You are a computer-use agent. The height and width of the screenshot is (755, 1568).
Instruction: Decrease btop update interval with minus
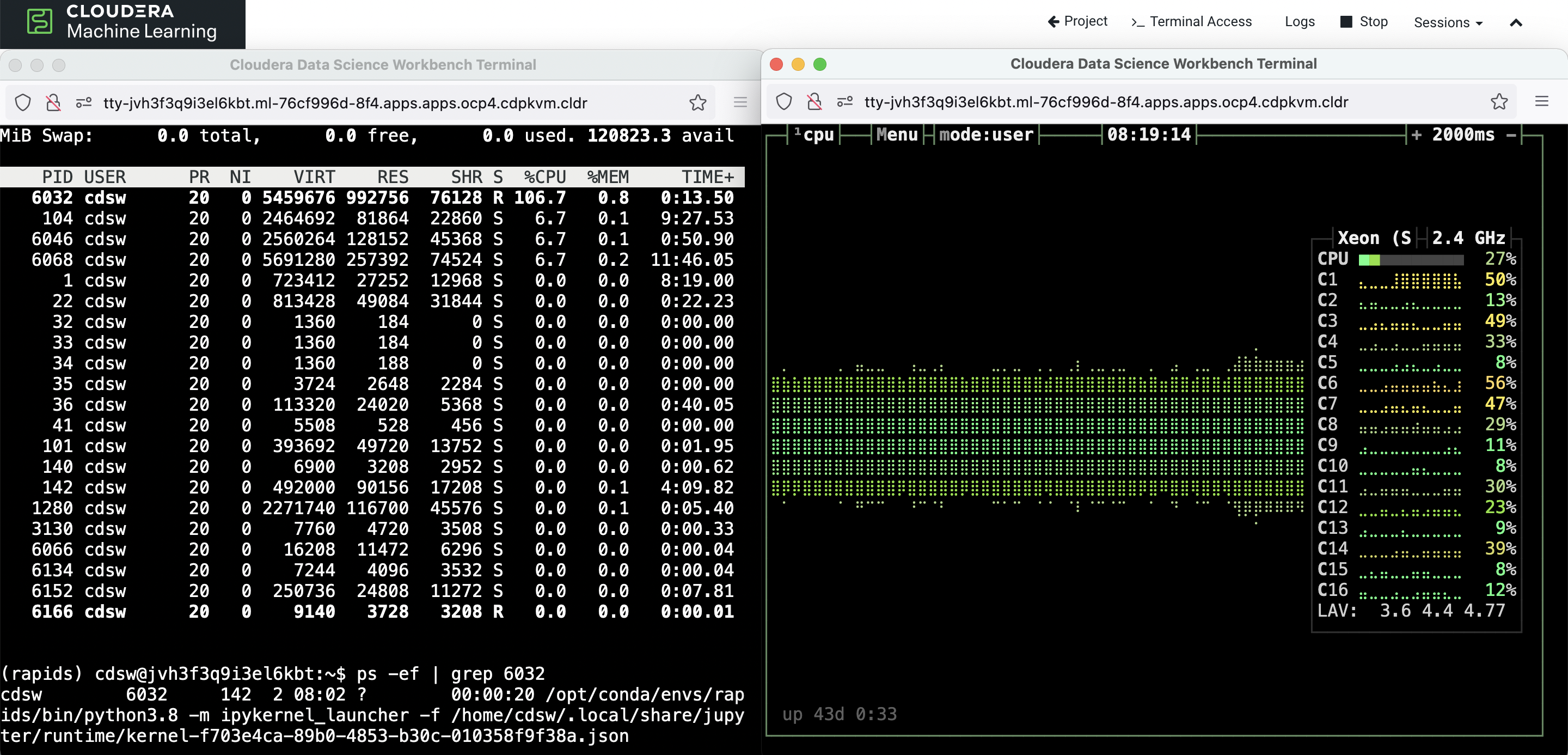[1511, 135]
